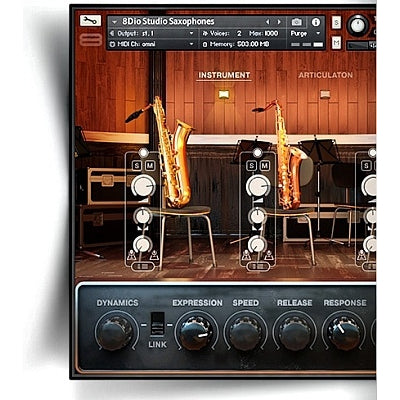Toggle the pill switch below baritone sax strip

143,266
